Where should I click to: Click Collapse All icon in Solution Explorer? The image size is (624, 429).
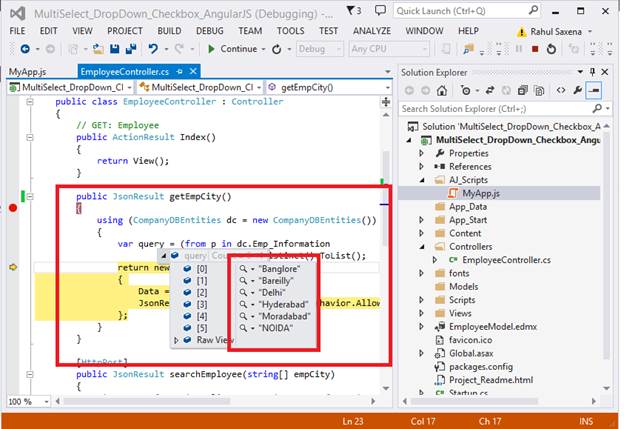pyautogui.click(x=522, y=90)
